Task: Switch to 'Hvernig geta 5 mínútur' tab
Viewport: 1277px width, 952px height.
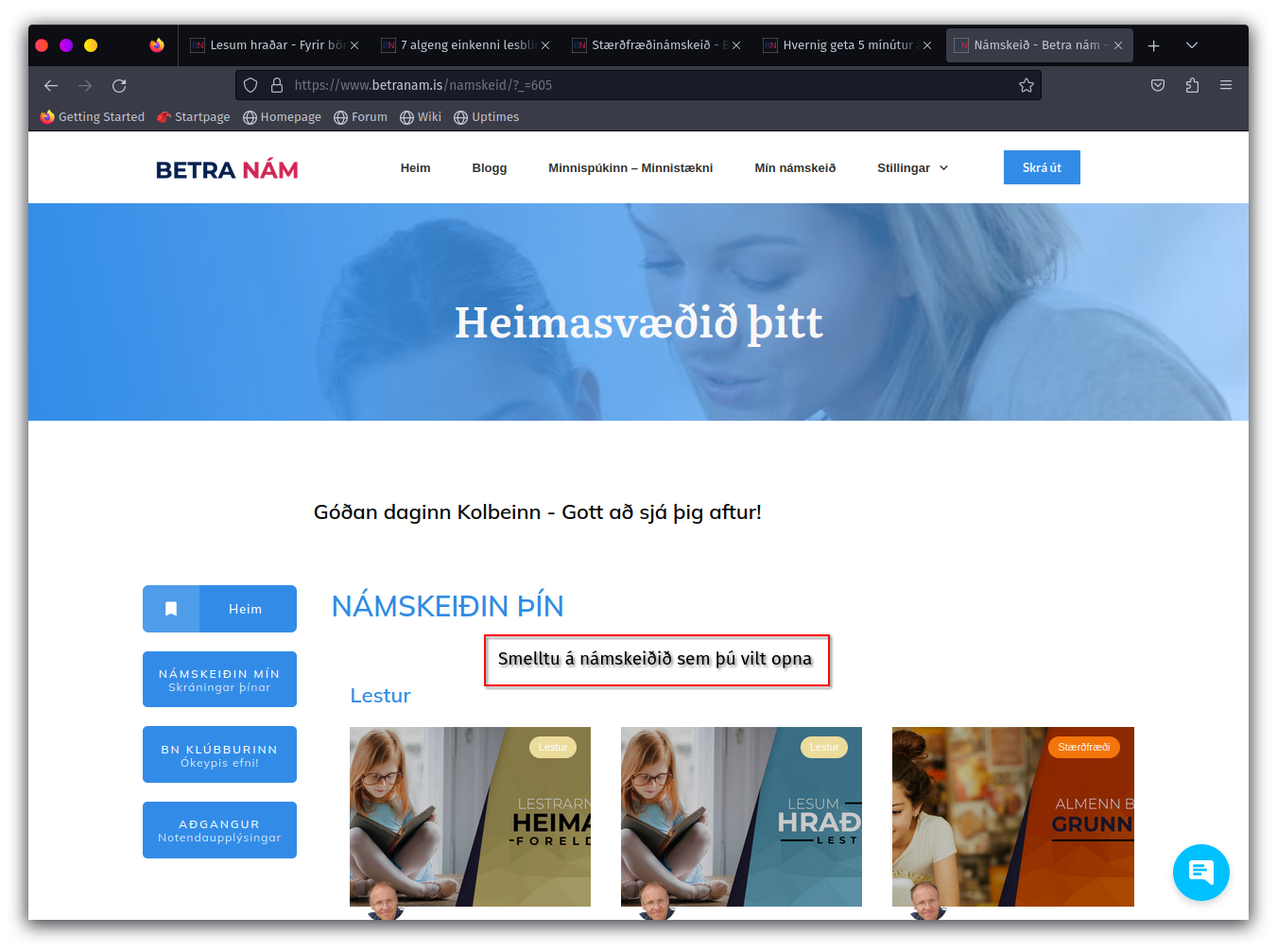Action: (x=847, y=45)
